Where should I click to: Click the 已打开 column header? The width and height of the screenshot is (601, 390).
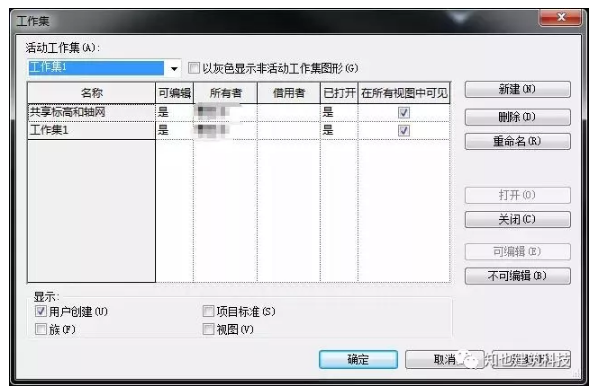point(339,93)
